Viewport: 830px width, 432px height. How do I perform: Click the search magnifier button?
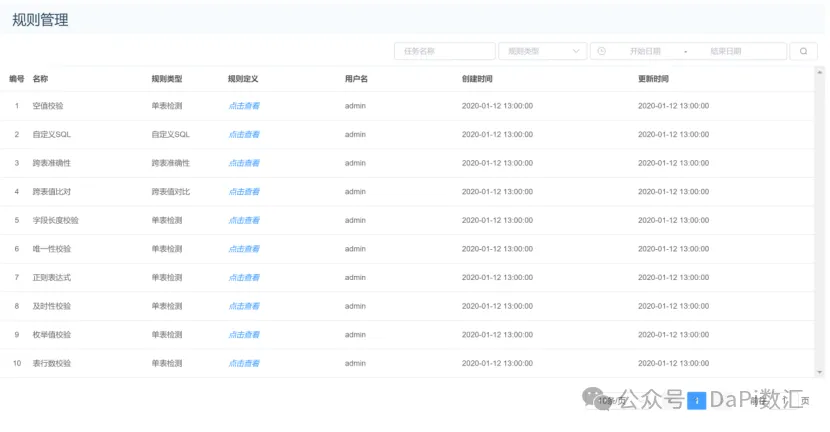803,51
